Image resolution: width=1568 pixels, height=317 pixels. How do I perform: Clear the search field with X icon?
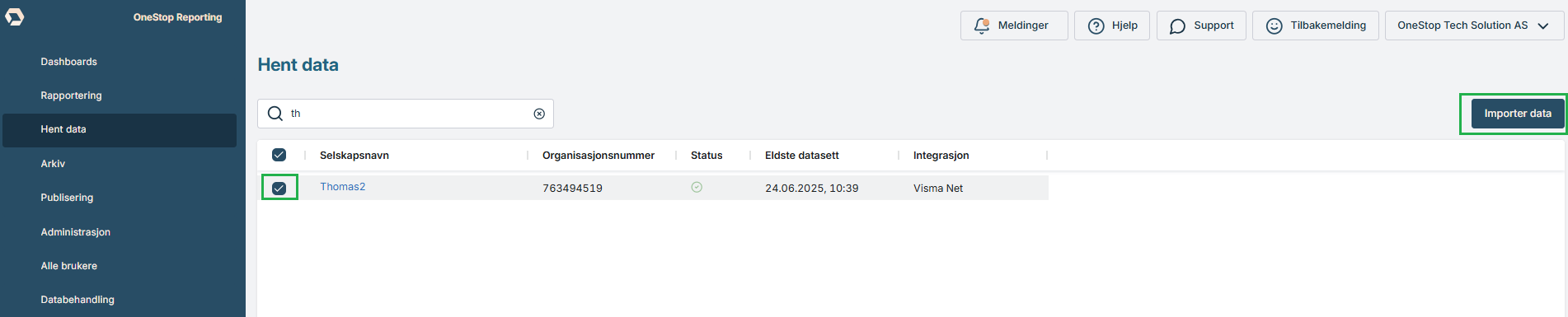pos(539,114)
